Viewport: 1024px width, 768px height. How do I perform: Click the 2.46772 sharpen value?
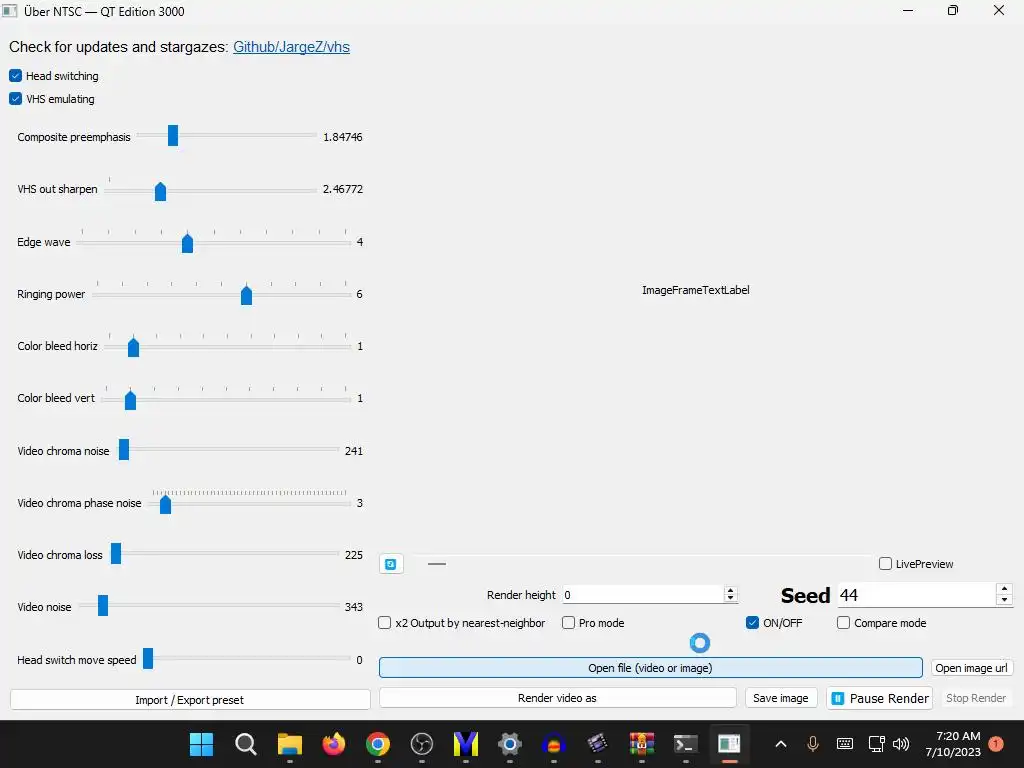pos(342,189)
